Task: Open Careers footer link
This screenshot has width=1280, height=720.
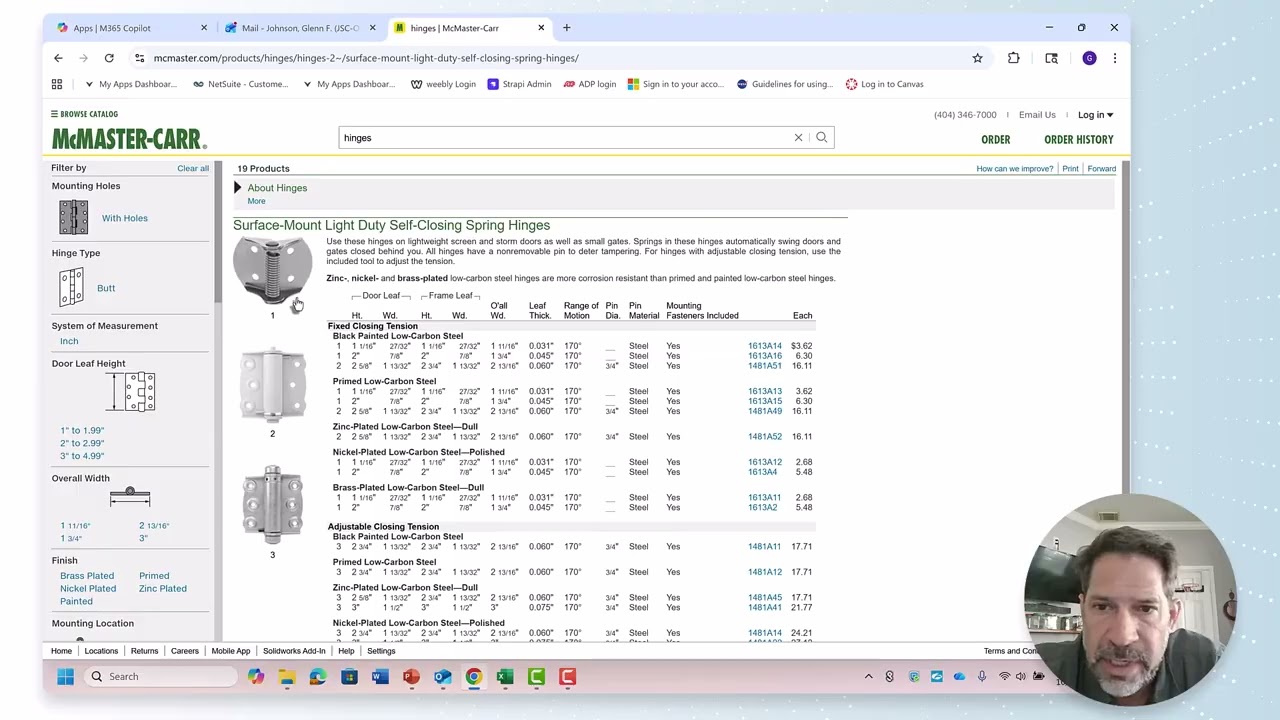Action: [x=184, y=651]
